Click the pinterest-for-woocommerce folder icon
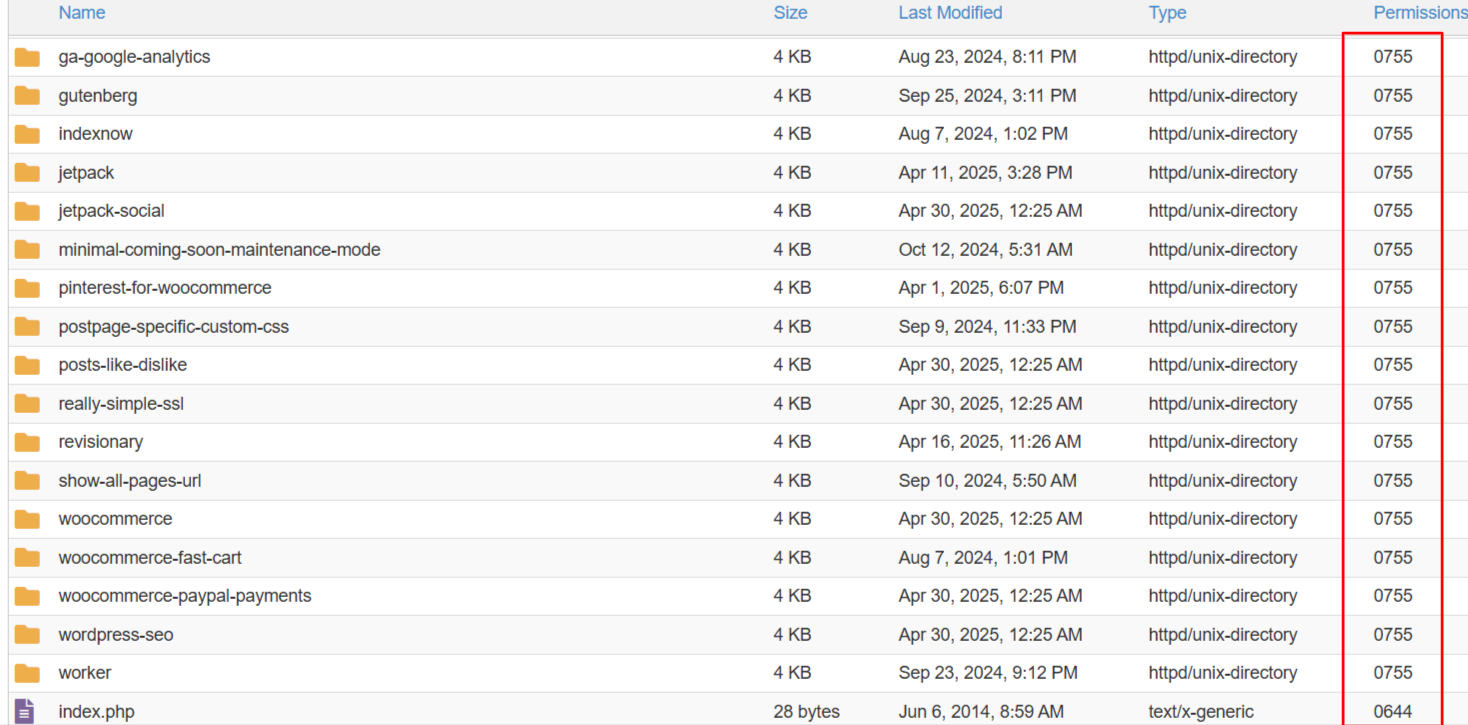 27,288
